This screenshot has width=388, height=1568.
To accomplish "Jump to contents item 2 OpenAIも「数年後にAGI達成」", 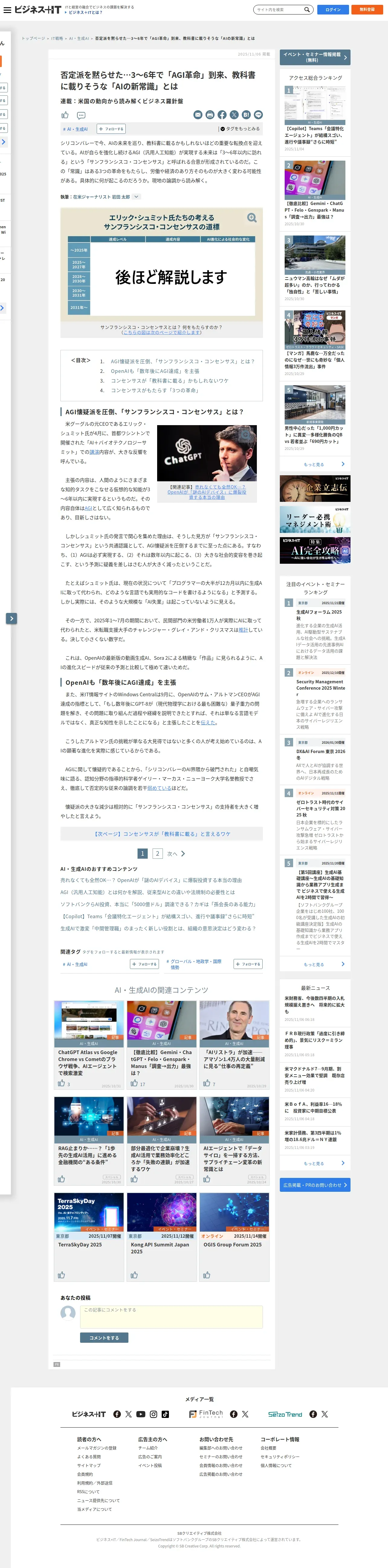I will point(155,371).
